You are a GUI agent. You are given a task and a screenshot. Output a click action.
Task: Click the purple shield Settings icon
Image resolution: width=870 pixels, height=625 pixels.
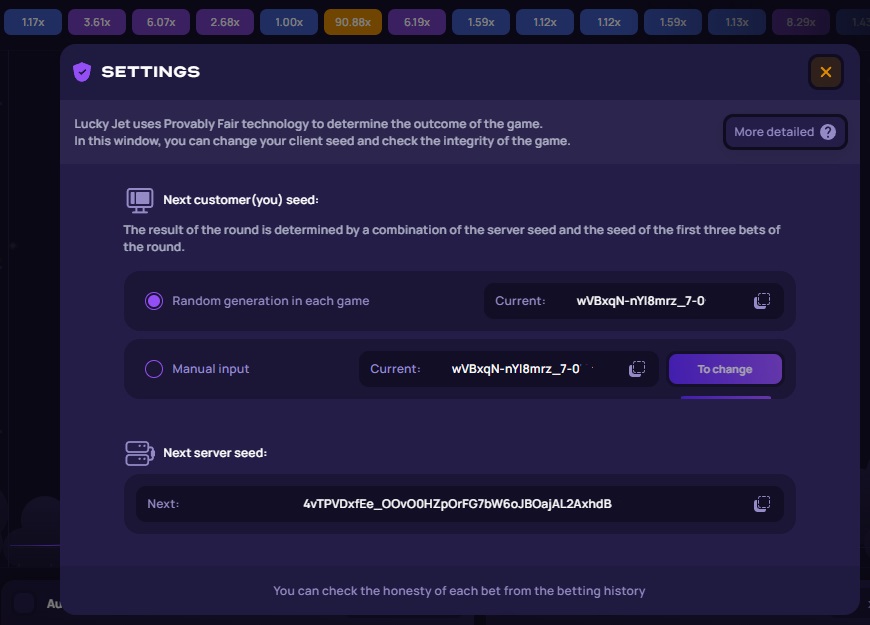click(x=82, y=72)
